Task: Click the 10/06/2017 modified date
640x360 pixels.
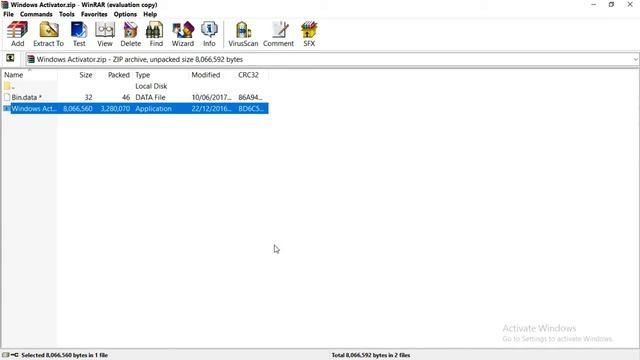Action: pyautogui.click(x=211, y=97)
